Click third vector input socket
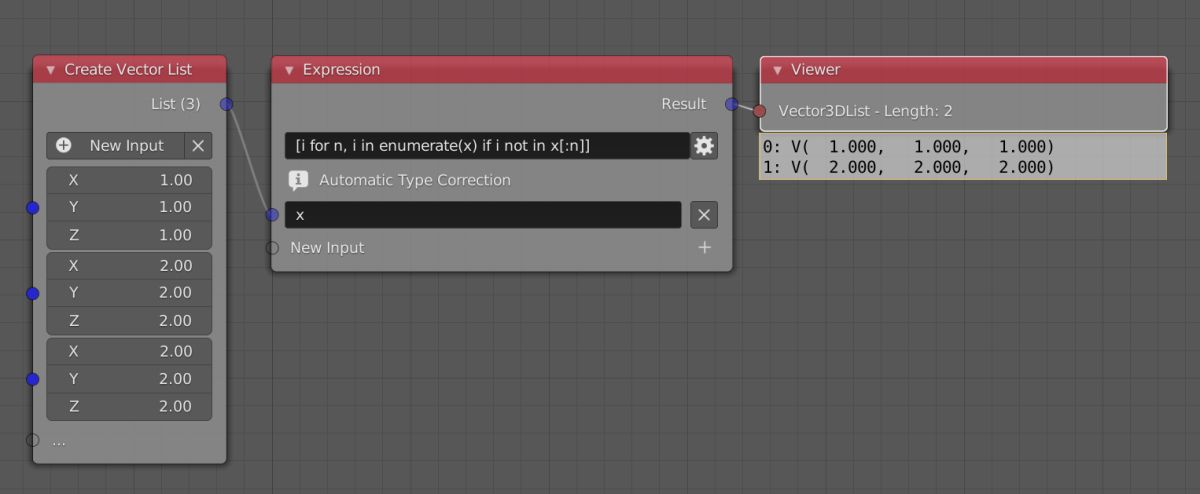Screen dimensions: 1200x494 [x=32, y=379]
